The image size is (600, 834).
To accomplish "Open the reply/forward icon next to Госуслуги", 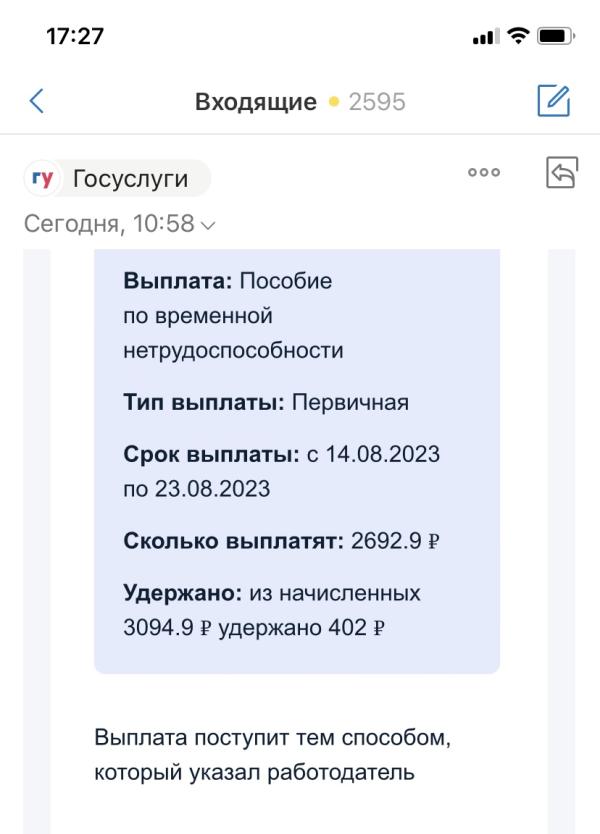I will pyautogui.click(x=563, y=172).
